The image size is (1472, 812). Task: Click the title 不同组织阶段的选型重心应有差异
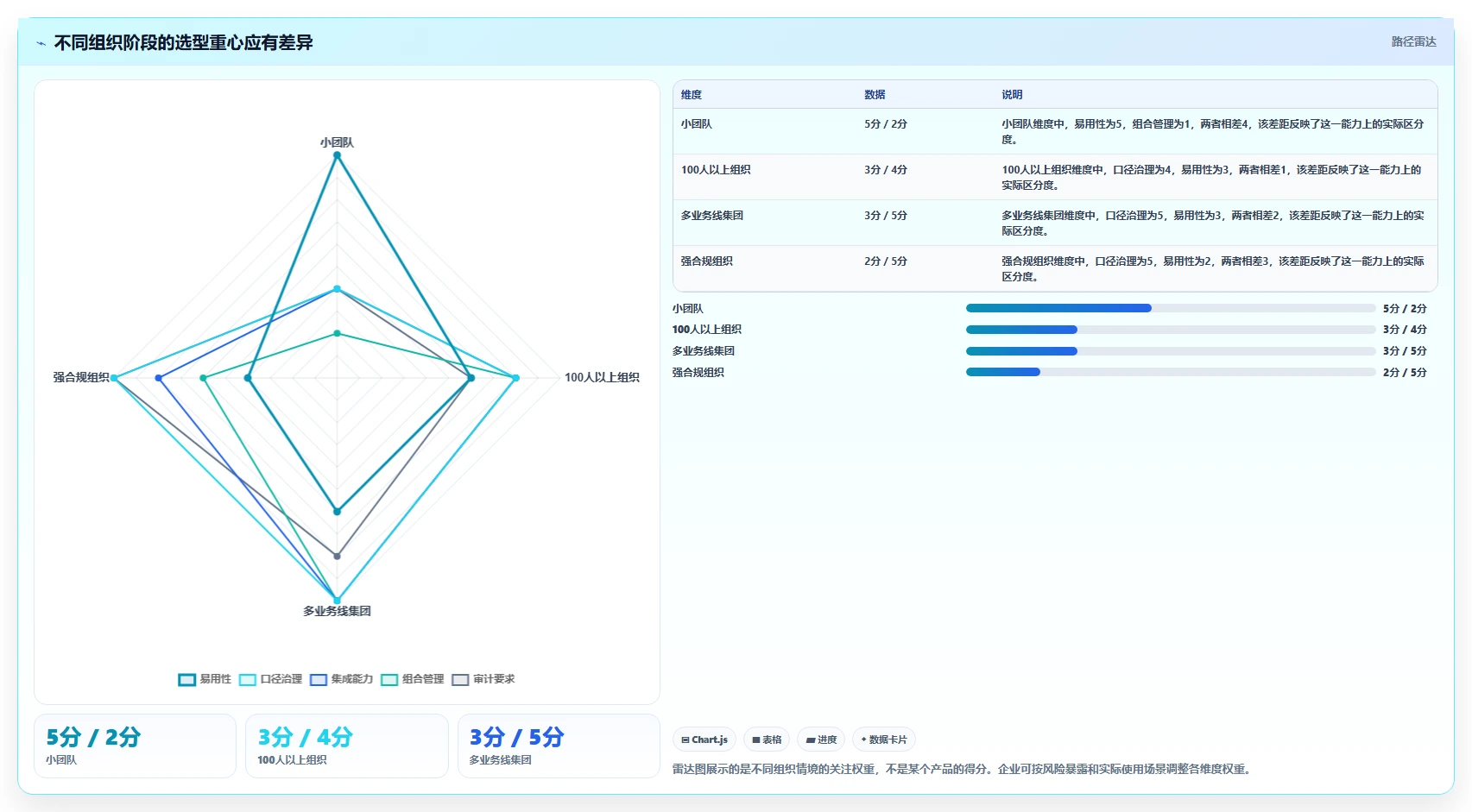click(183, 43)
